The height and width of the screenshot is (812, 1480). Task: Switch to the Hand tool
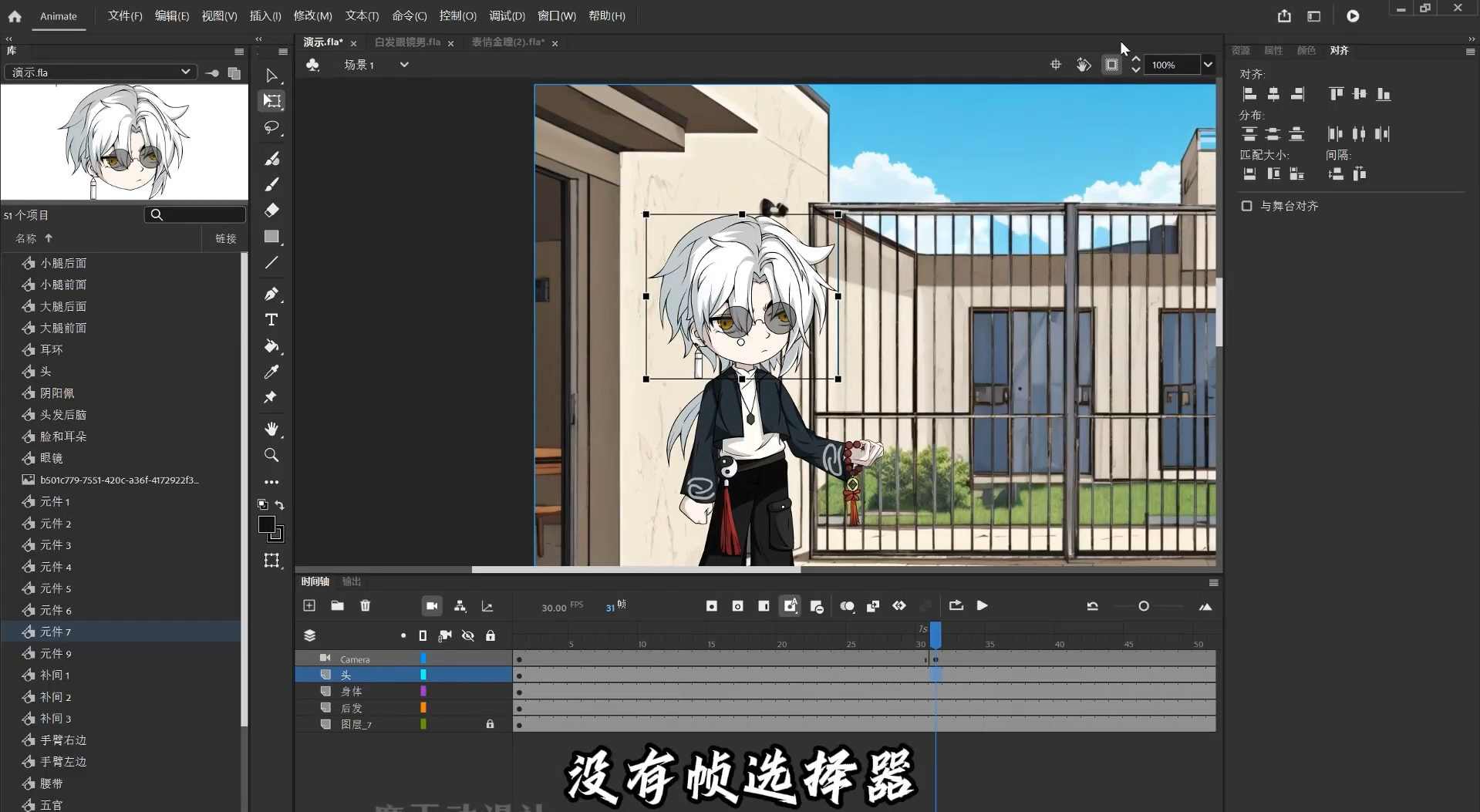tap(271, 429)
